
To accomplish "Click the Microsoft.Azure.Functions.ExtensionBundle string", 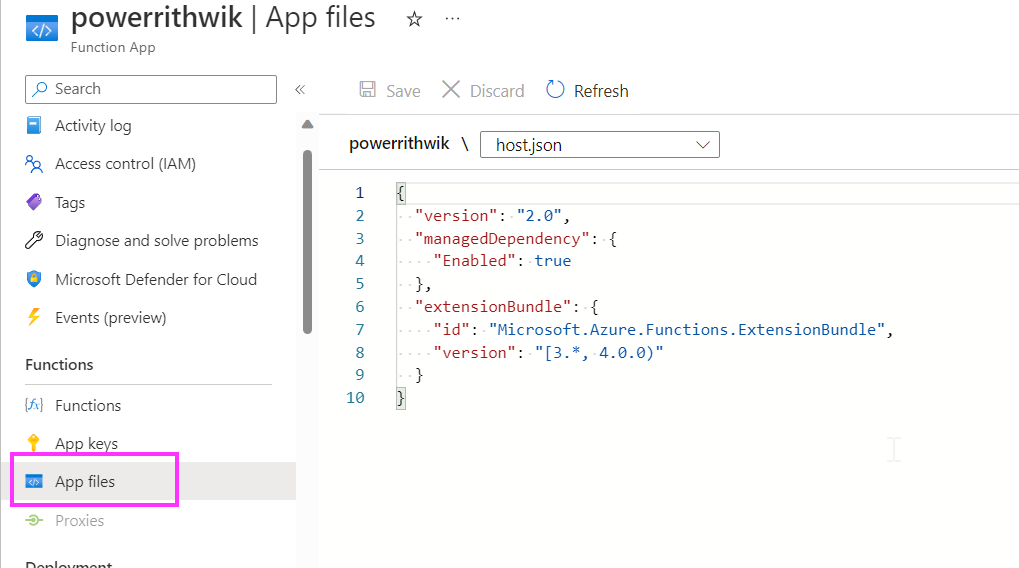I will point(687,329).
